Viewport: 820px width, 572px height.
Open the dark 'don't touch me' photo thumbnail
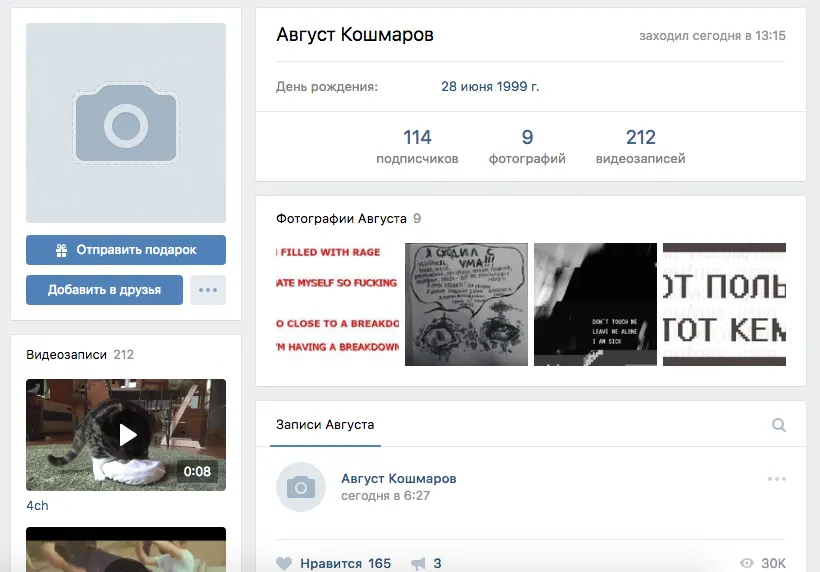point(595,304)
